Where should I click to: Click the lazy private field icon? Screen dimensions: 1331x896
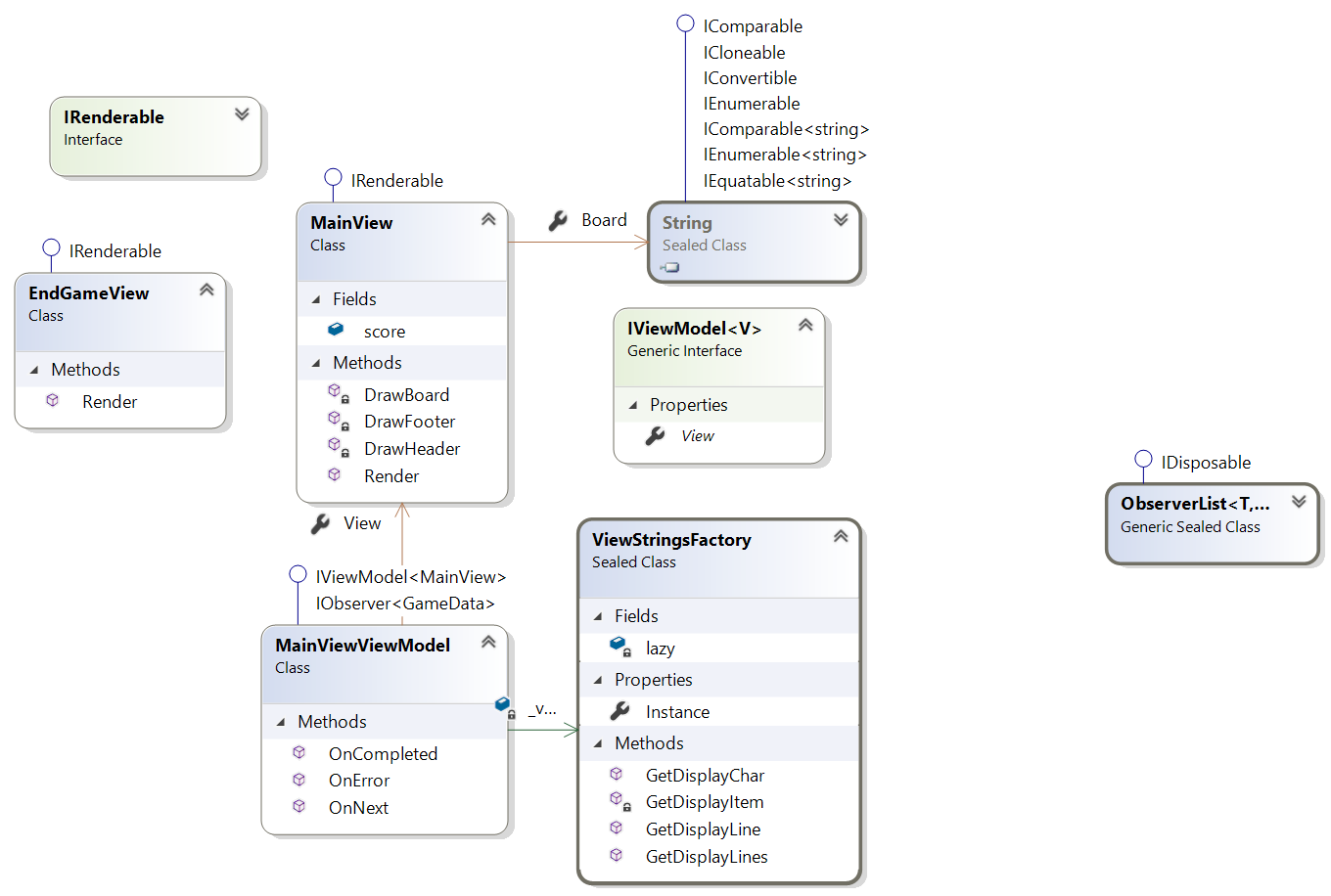pyautogui.click(x=620, y=647)
